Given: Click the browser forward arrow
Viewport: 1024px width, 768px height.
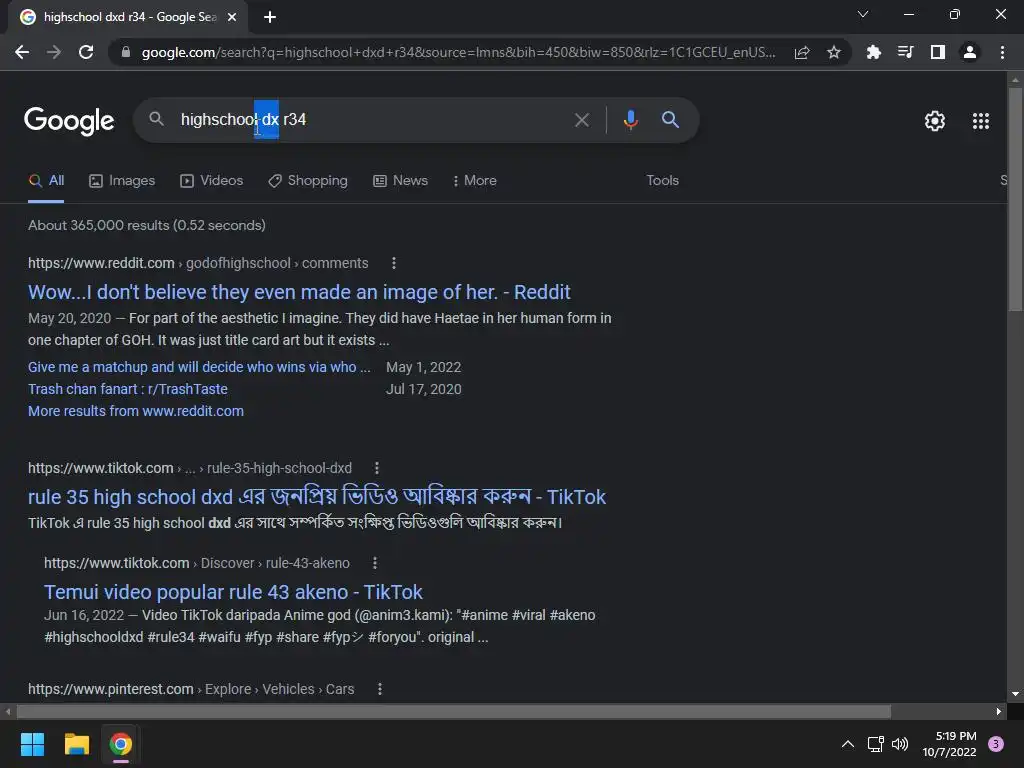Looking at the screenshot, I should coord(54,52).
